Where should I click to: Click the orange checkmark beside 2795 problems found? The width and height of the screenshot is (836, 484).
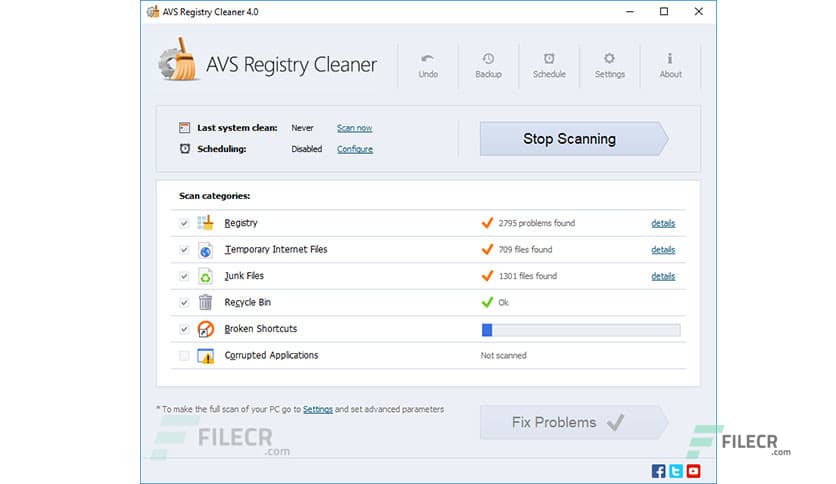coord(487,223)
